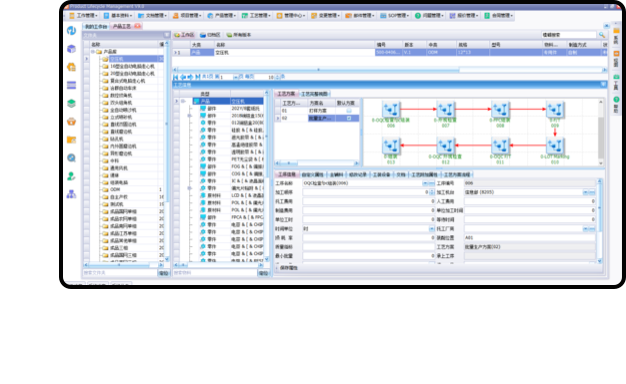Collapse the process info panel header arrow
Viewport: 626px width, 384px height.
(603, 85)
